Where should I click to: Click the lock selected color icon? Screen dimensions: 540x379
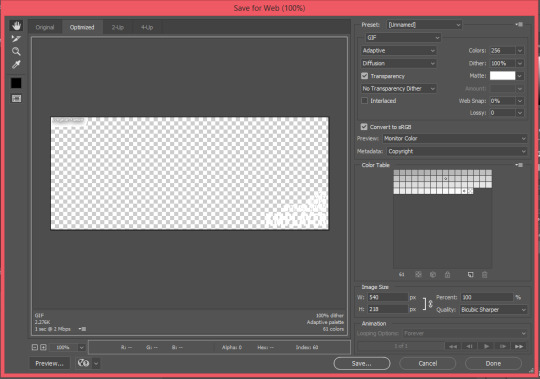click(447, 275)
